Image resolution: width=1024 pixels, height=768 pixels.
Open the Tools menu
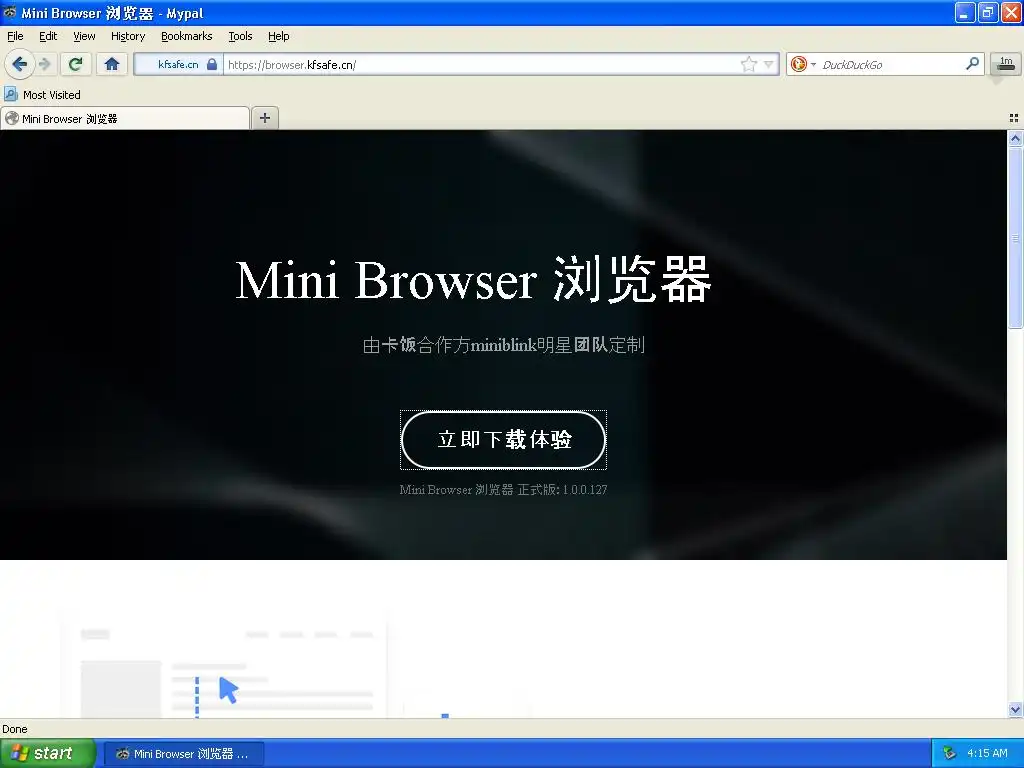point(240,36)
